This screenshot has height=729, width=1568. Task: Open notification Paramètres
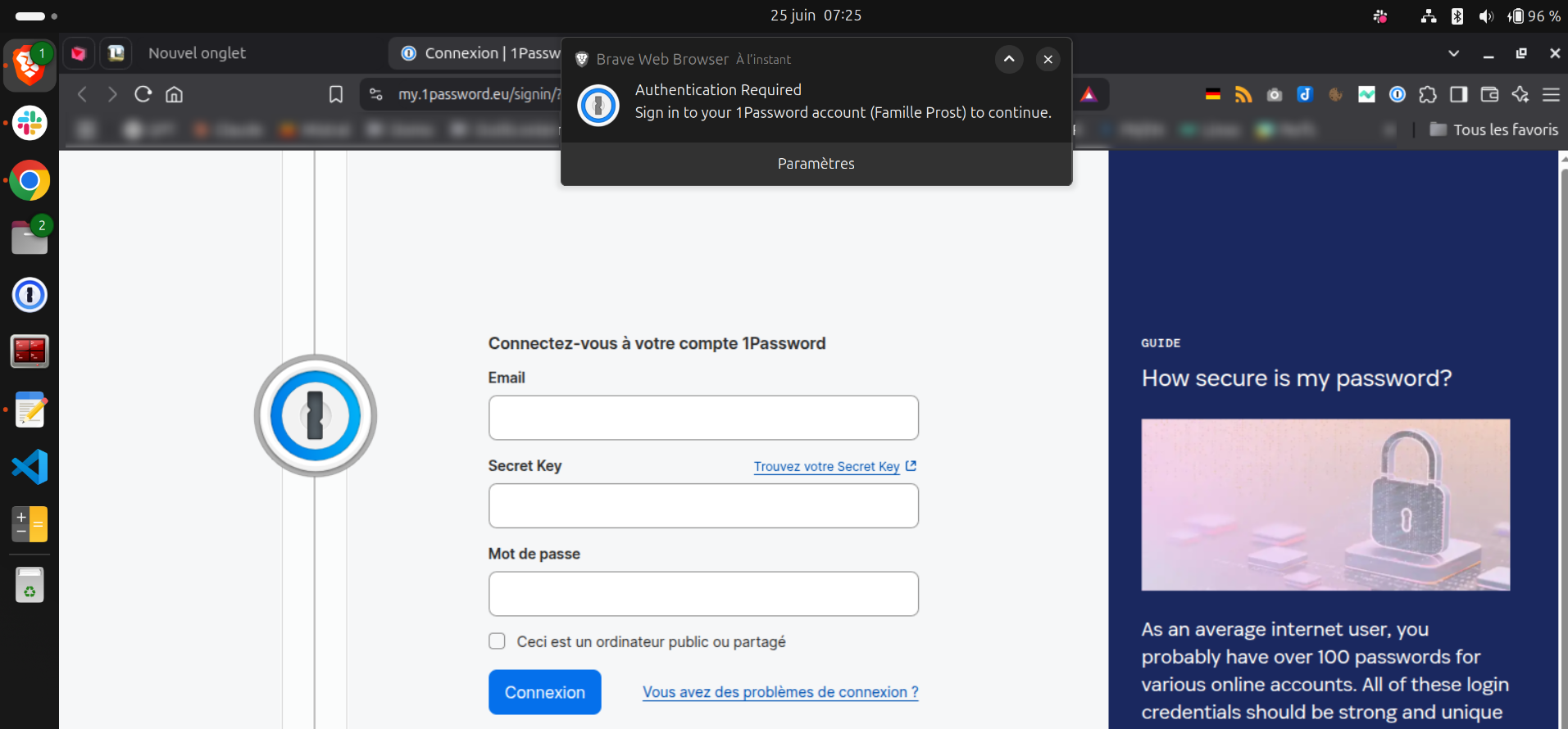[816, 164]
